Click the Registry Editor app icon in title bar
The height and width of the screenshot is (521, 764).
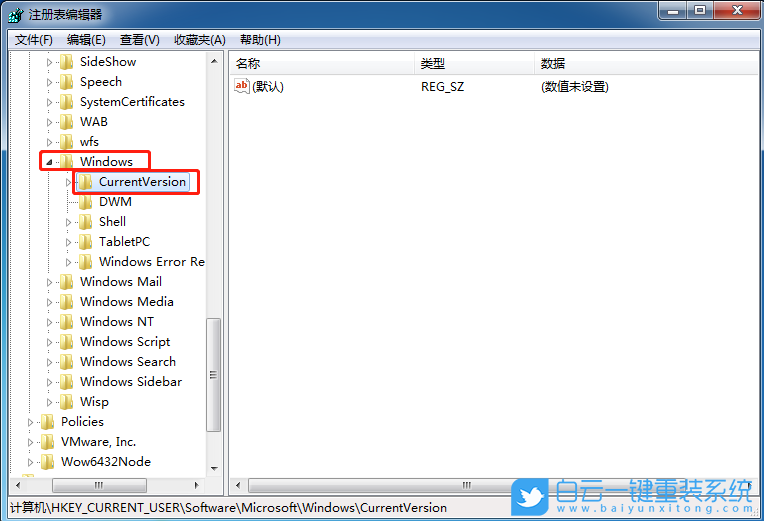click(15, 14)
